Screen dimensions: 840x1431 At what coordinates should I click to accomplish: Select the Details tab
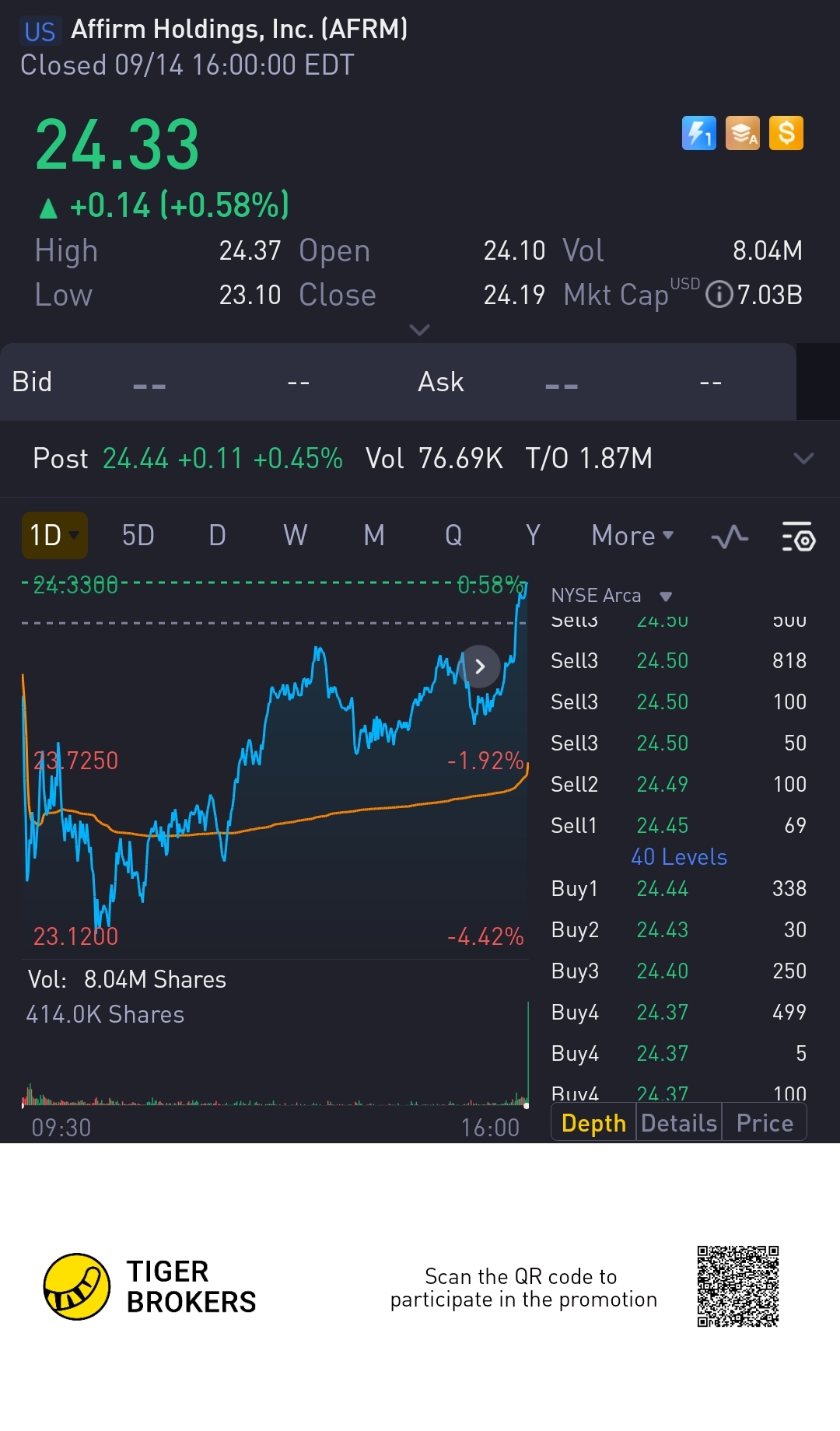[x=679, y=1123]
